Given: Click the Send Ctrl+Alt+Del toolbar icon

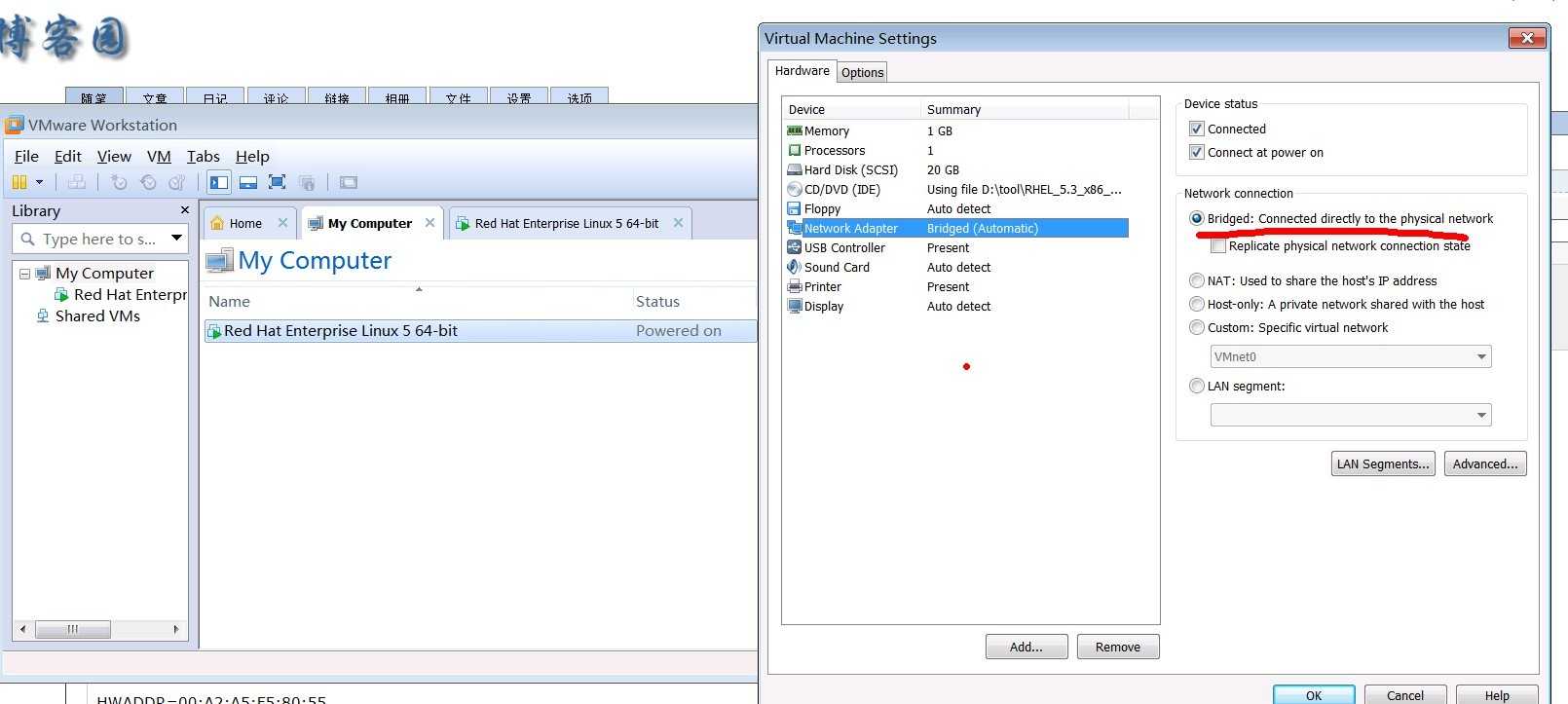Looking at the screenshot, I should [76, 182].
